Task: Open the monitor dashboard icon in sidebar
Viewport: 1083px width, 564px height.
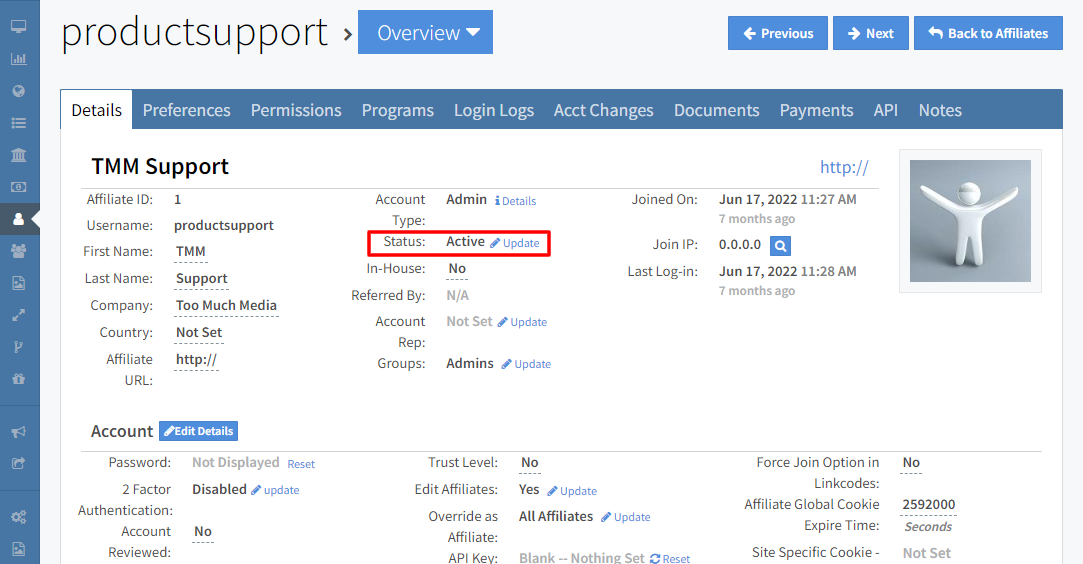Action: [x=18, y=26]
